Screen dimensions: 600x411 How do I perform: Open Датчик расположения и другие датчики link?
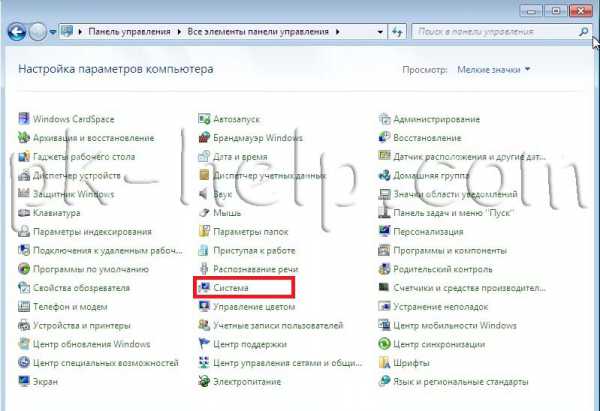point(470,157)
